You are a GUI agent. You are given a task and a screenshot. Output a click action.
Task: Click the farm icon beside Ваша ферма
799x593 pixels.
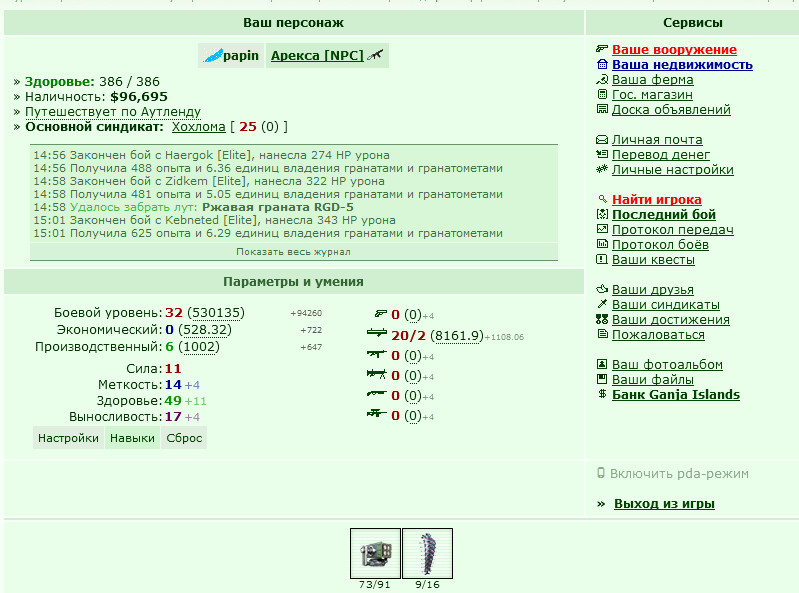602,79
